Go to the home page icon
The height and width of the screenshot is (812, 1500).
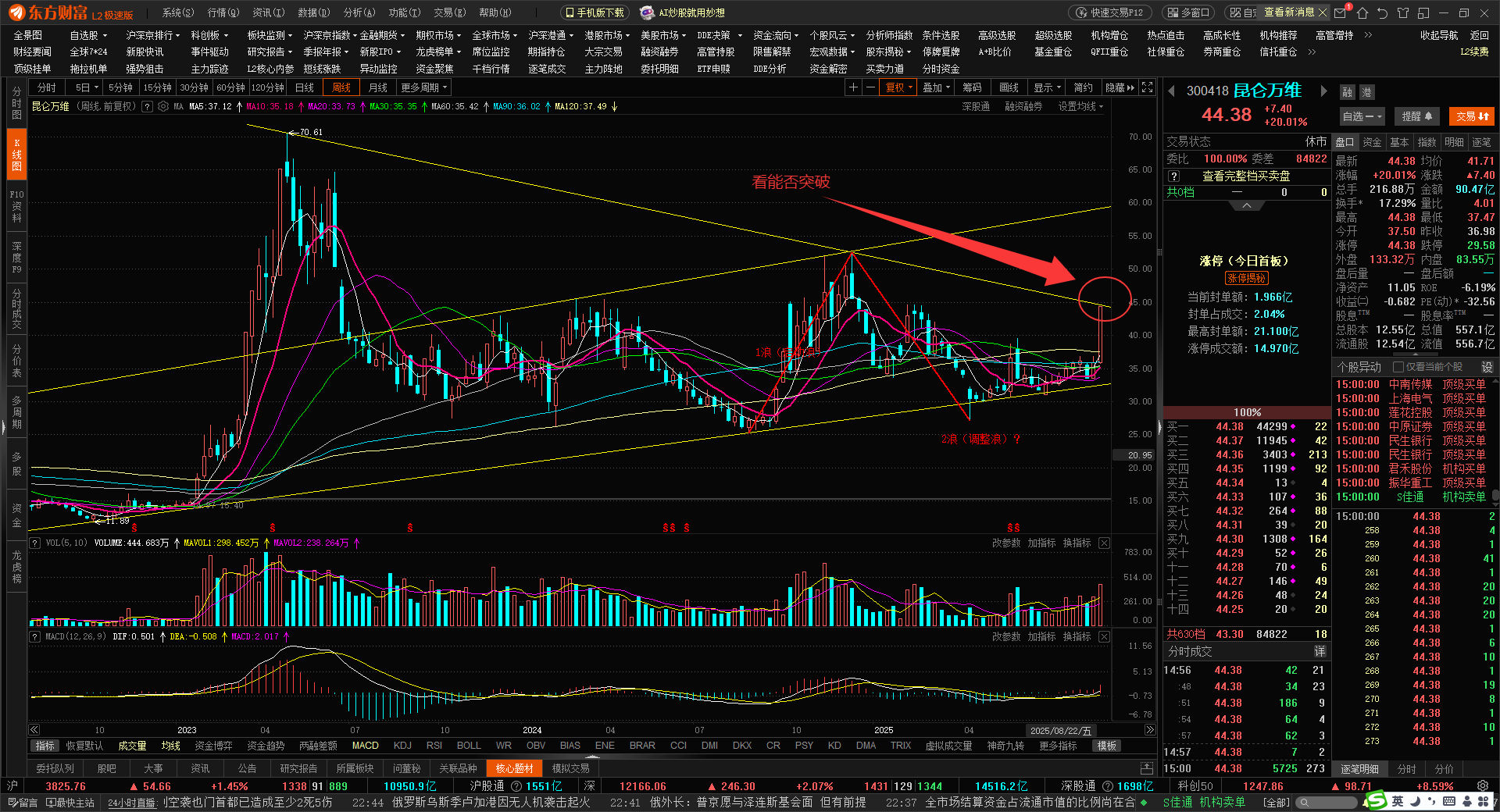pyautogui.click(x=1362, y=13)
